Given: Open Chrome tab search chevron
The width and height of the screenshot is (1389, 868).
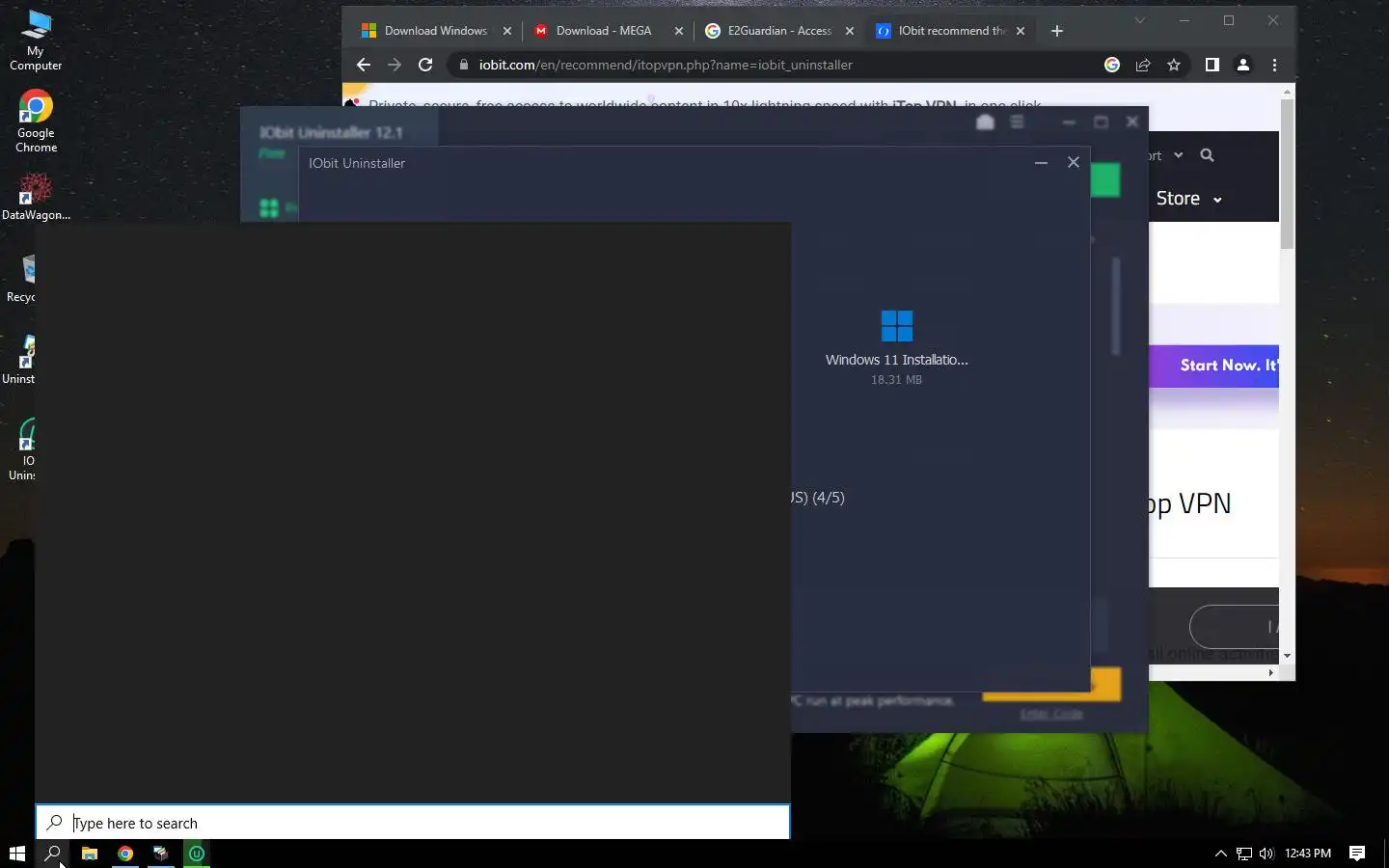Looking at the screenshot, I should click(x=1140, y=20).
